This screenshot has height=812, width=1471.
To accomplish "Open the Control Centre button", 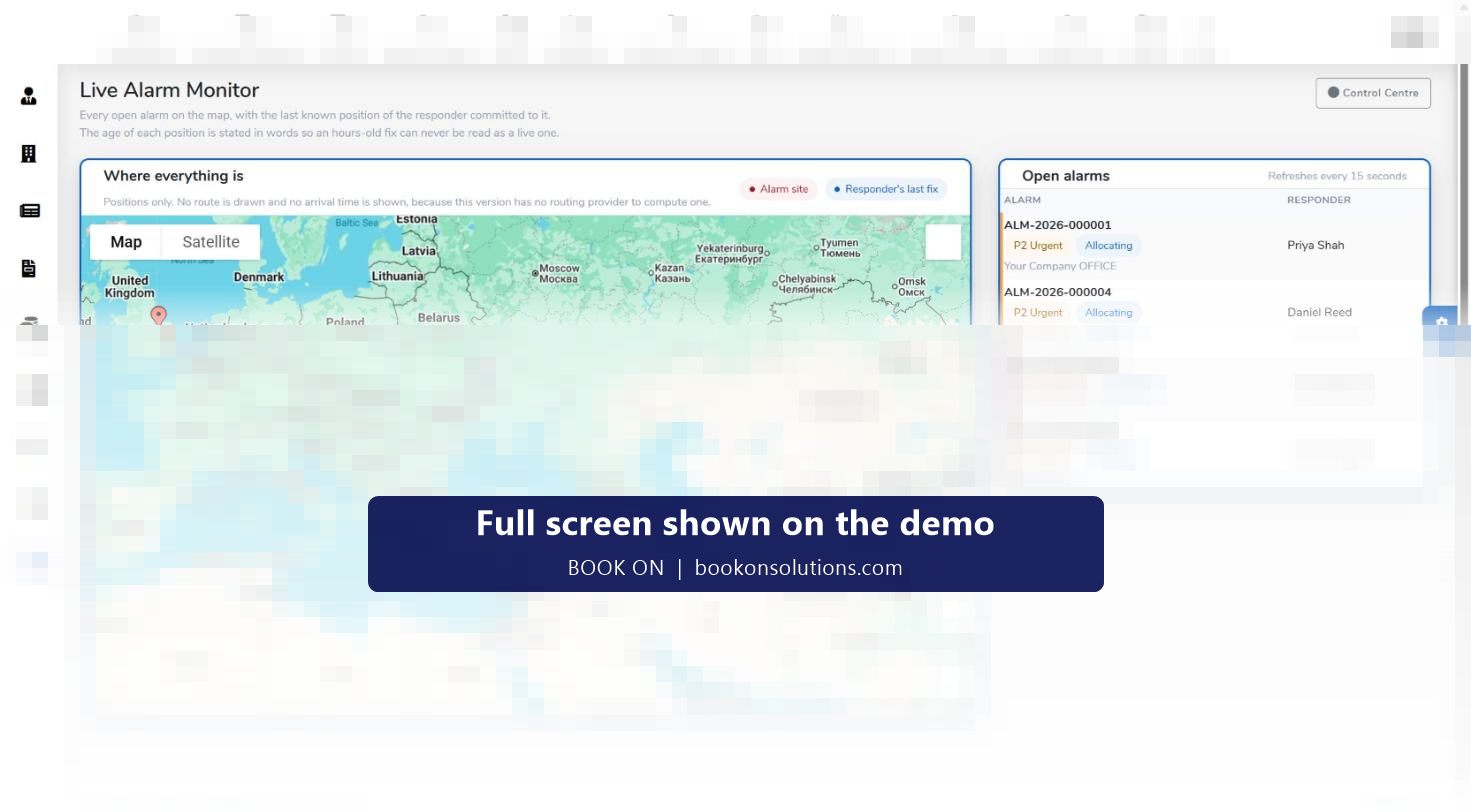I will click(x=1373, y=93).
